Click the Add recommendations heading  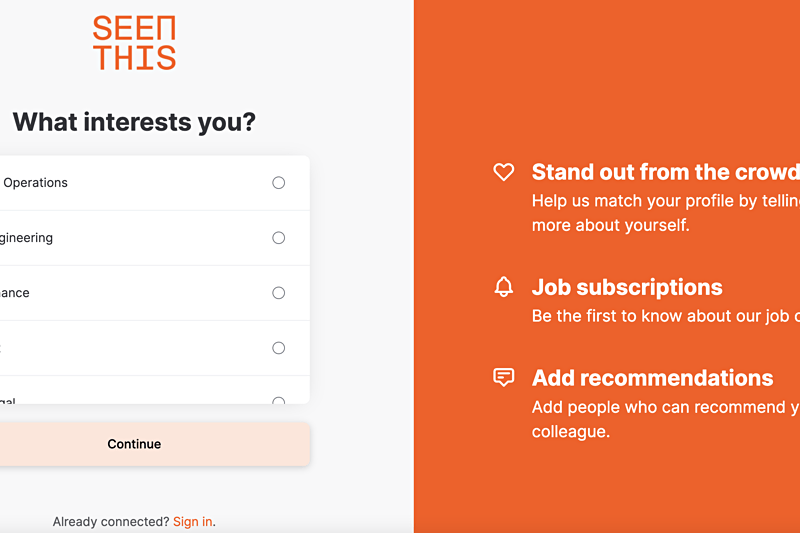click(653, 378)
